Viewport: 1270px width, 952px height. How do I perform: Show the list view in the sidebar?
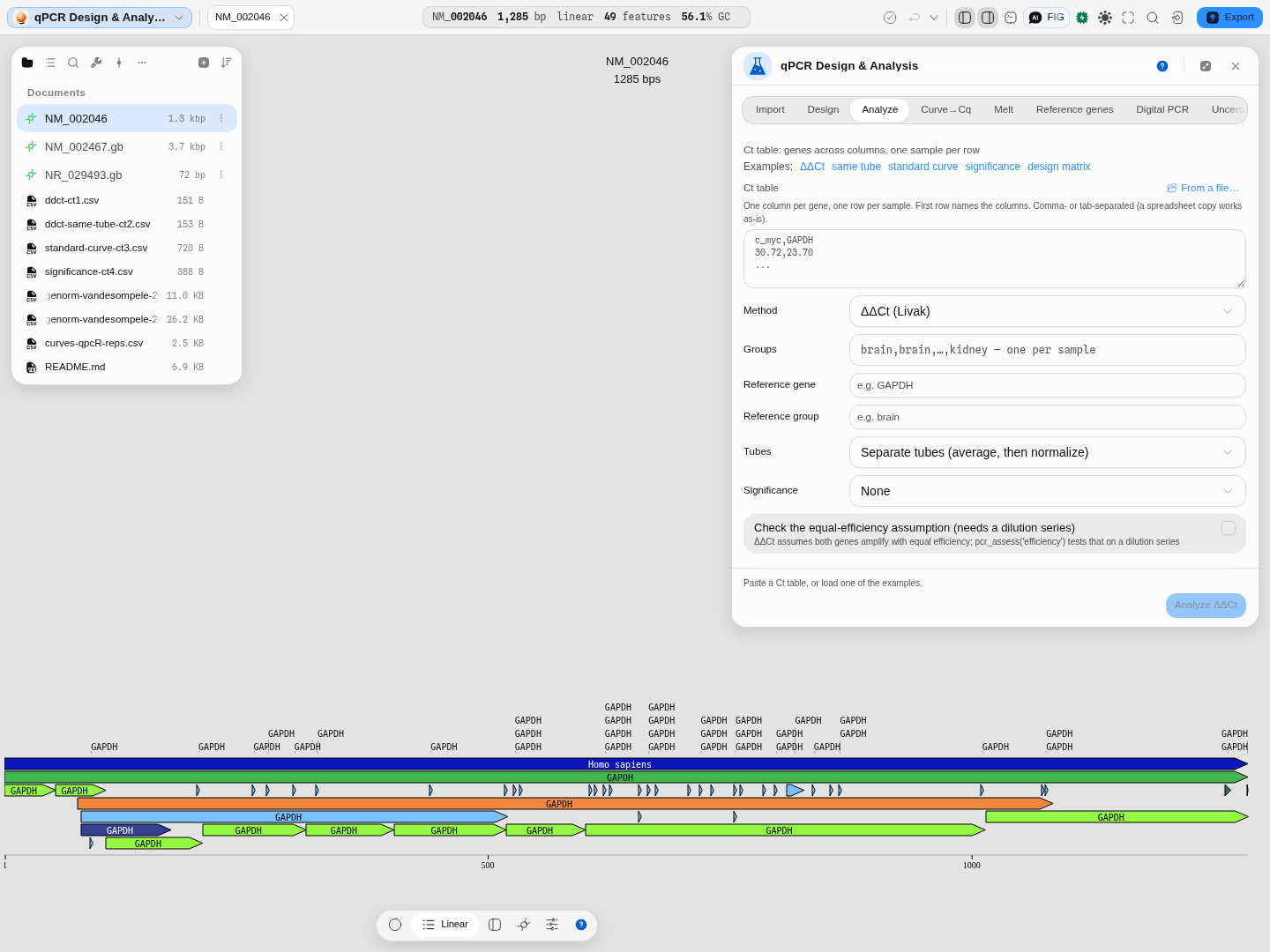pos(50,63)
